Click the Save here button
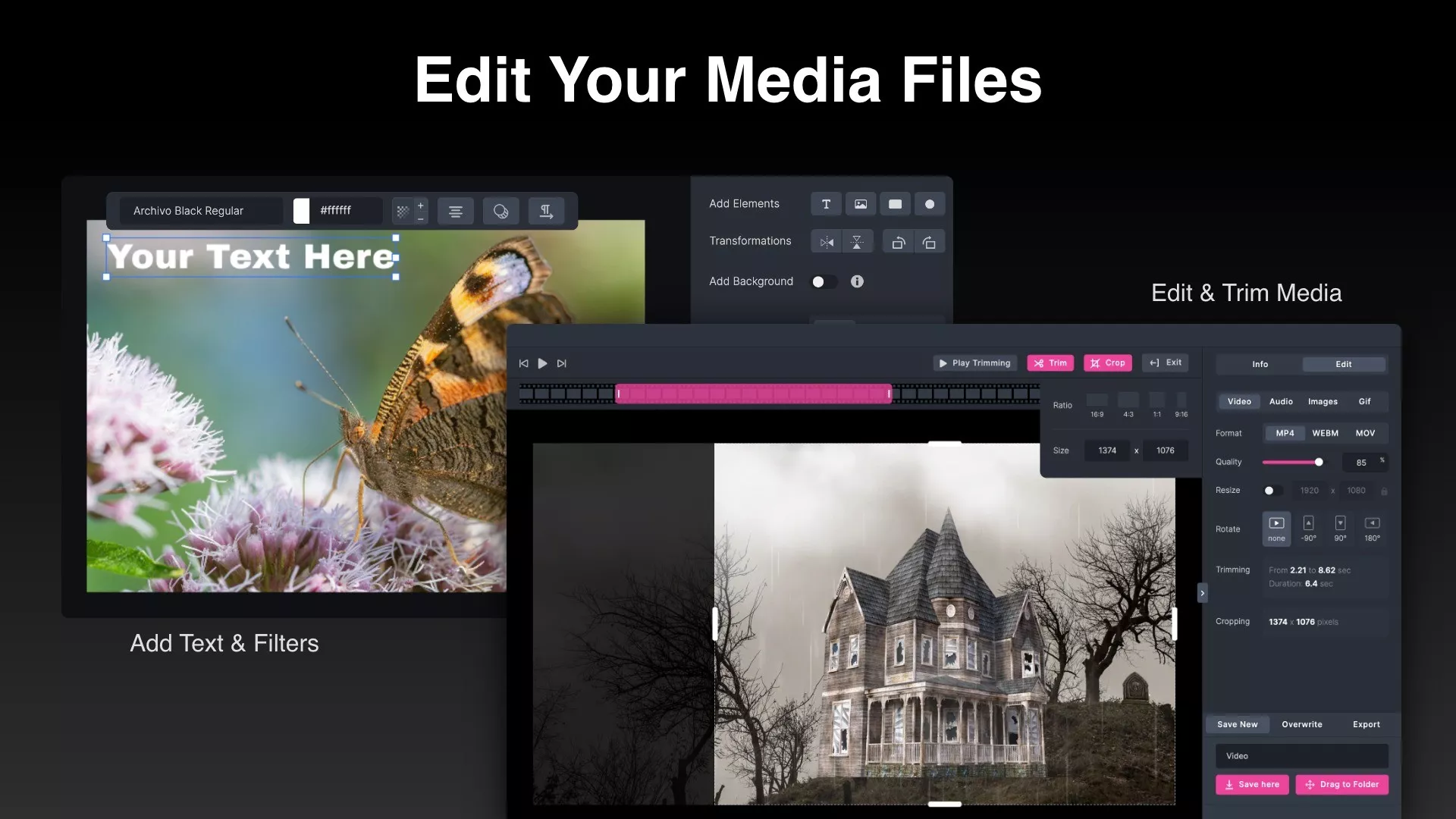Viewport: 1456px width, 819px height. coord(1252,784)
